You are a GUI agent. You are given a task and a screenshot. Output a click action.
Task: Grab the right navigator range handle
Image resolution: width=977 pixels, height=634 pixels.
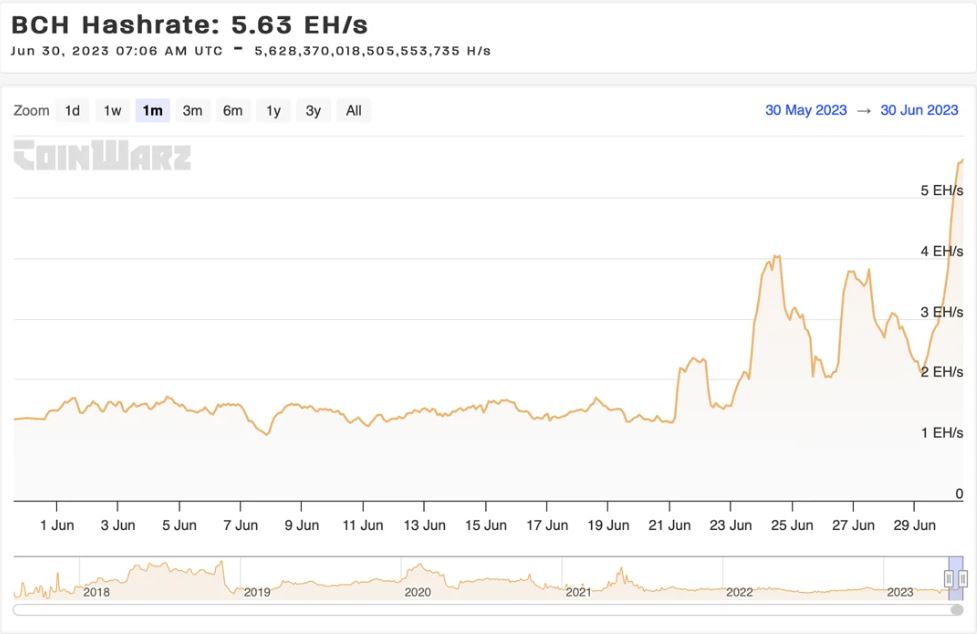click(963, 579)
